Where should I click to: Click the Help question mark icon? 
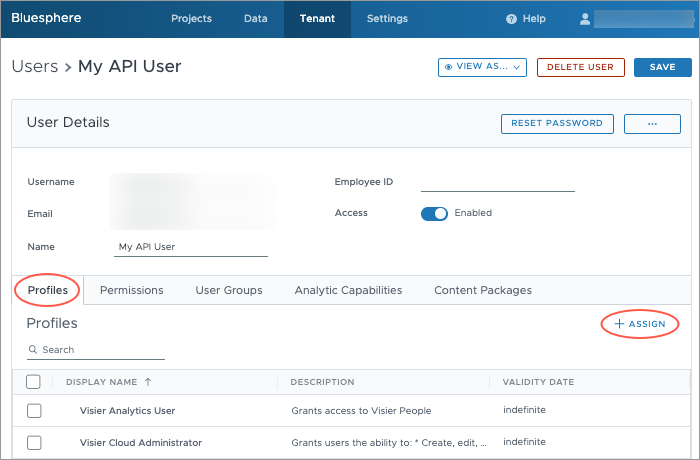pos(511,19)
